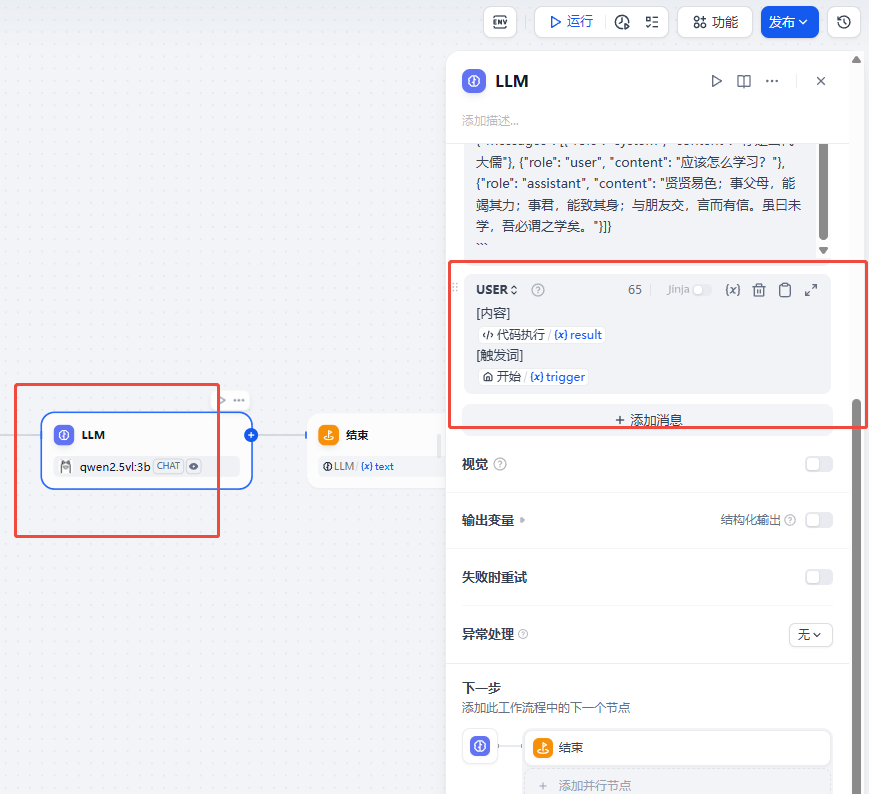Run LLM node via canvas play icon

222,400
